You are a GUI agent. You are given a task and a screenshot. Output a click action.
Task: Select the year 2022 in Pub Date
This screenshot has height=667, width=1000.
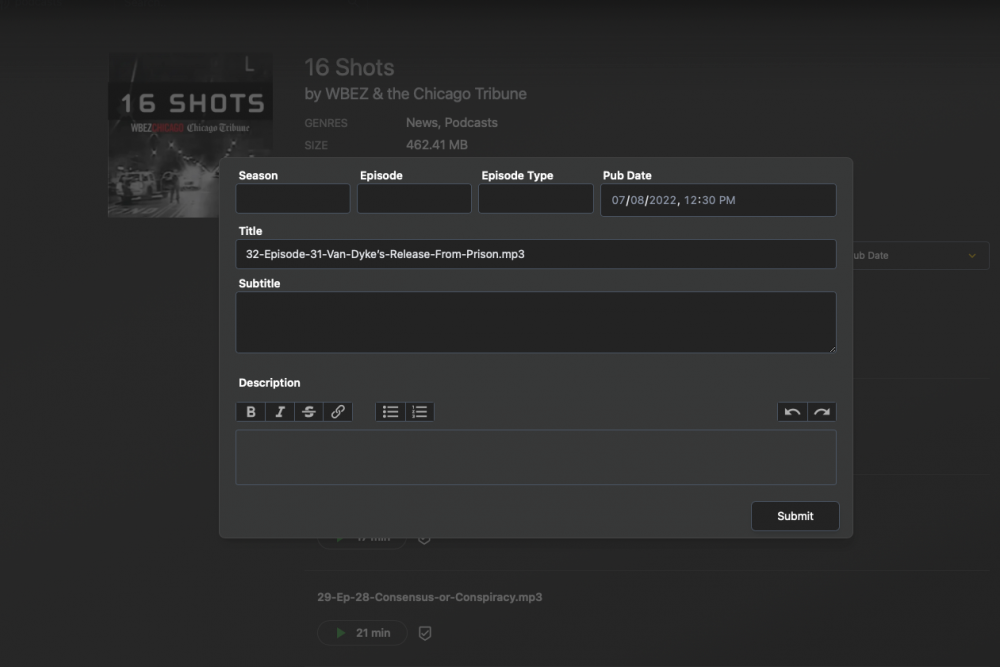point(663,200)
